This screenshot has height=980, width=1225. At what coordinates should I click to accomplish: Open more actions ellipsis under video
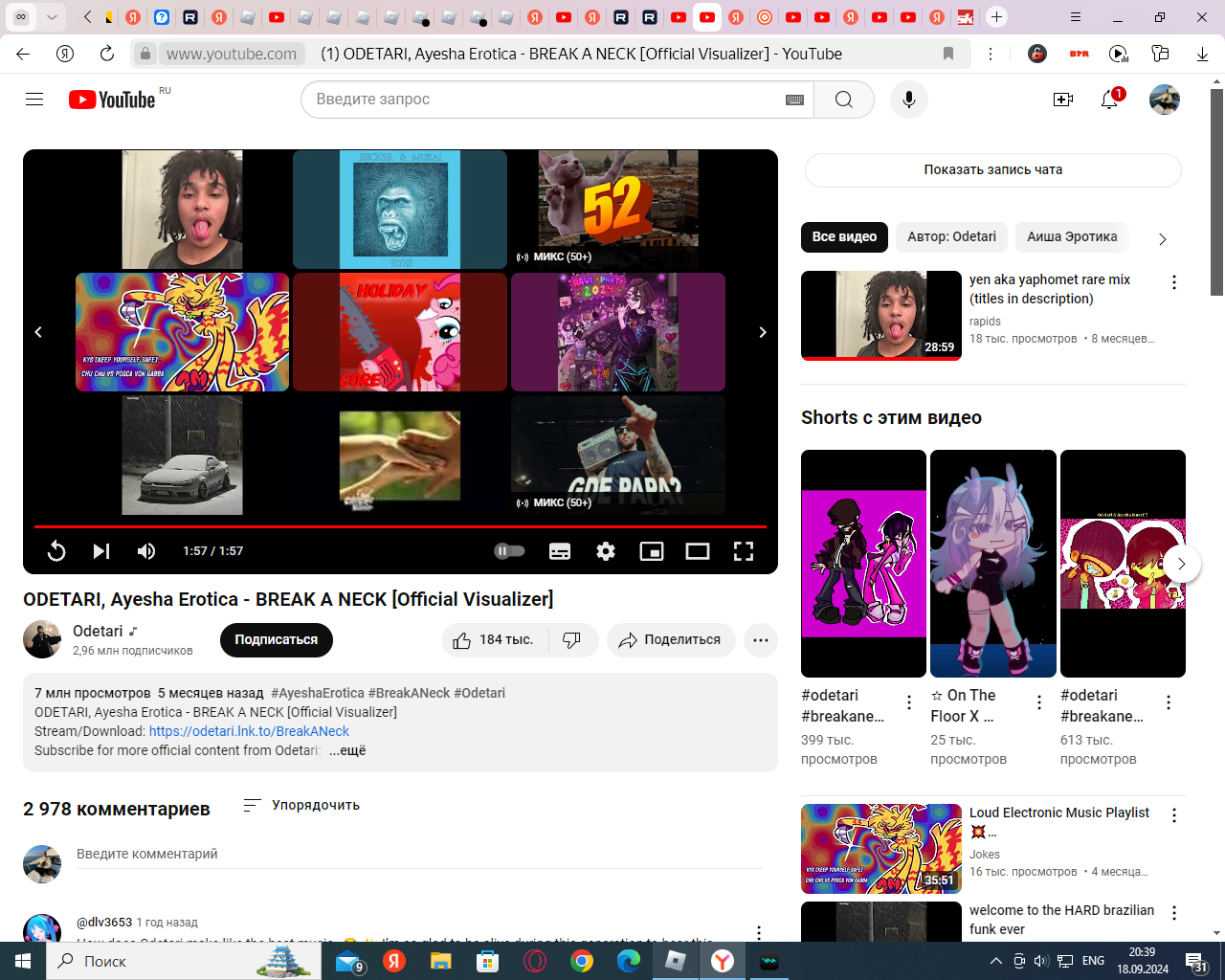coord(761,640)
